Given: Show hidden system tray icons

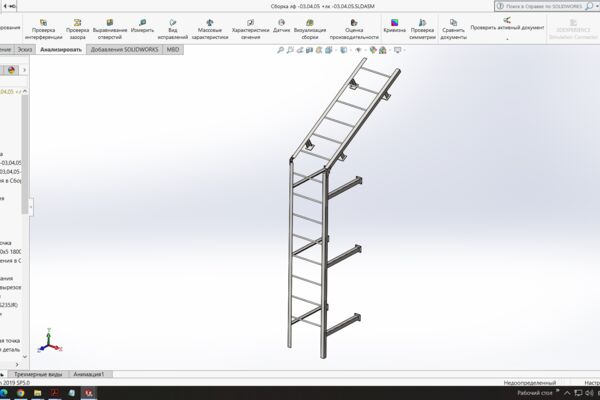Looking at the screenshot, I should click(567, 393).
